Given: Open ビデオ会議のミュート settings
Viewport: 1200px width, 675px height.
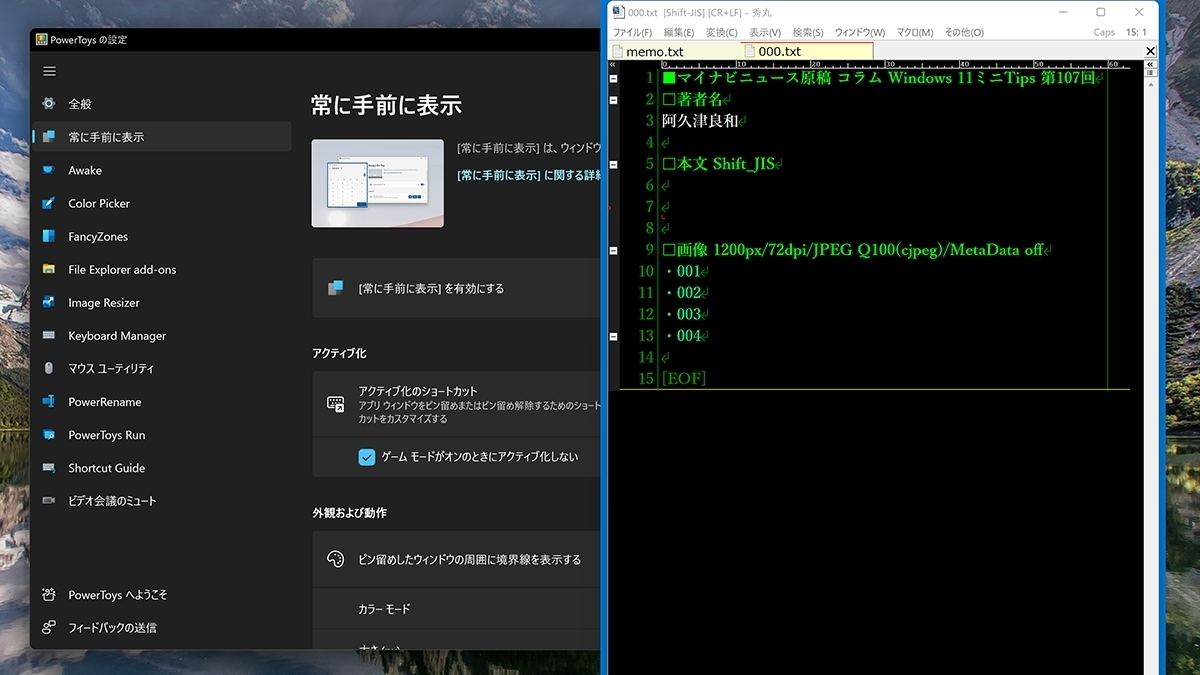Looking at the screenshot, I should click(x=162, y=501).
